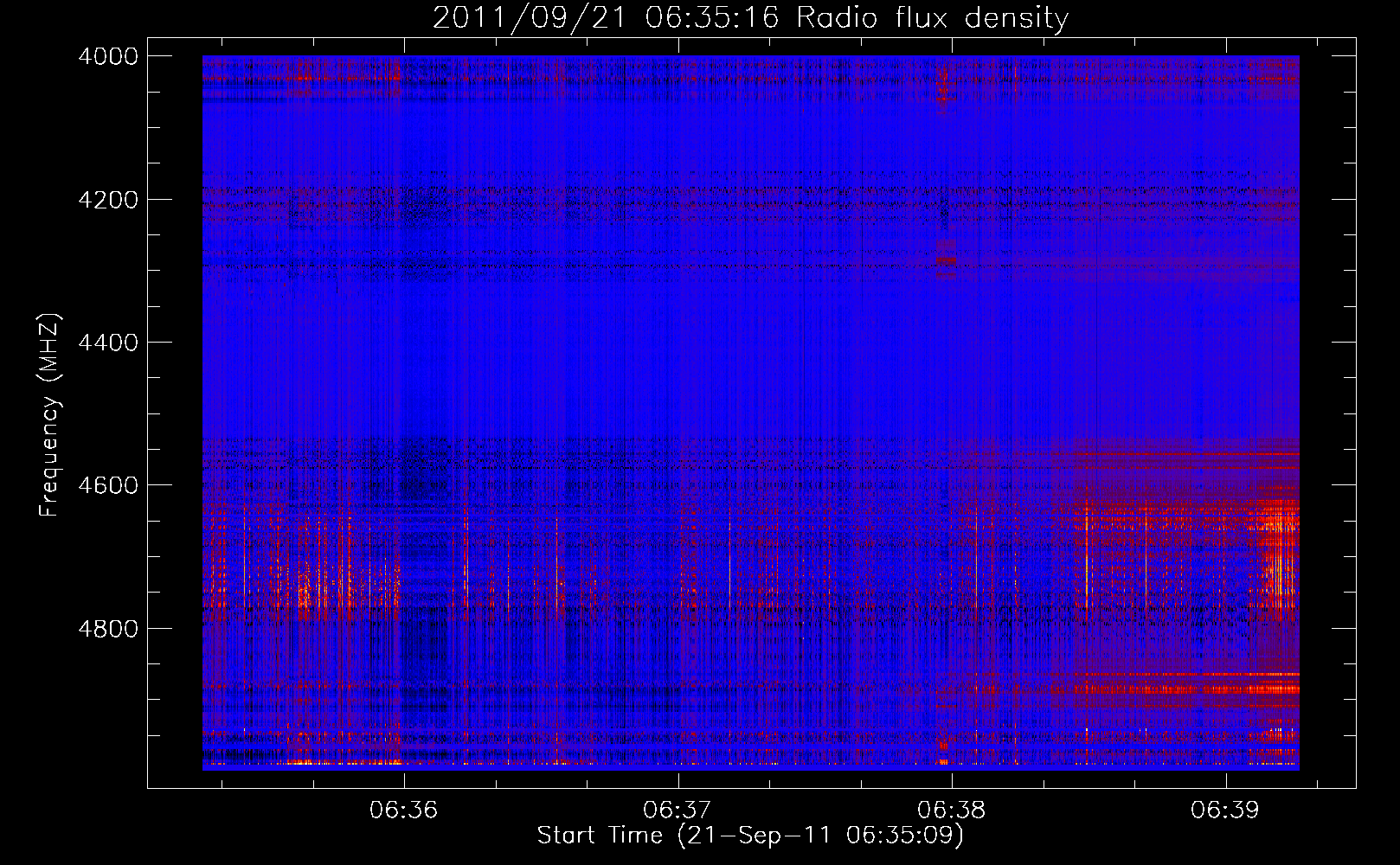The image size is (1400, 865).
Task: Click the "Frequency (MHZ)" y-axis title
Action: 50,414
